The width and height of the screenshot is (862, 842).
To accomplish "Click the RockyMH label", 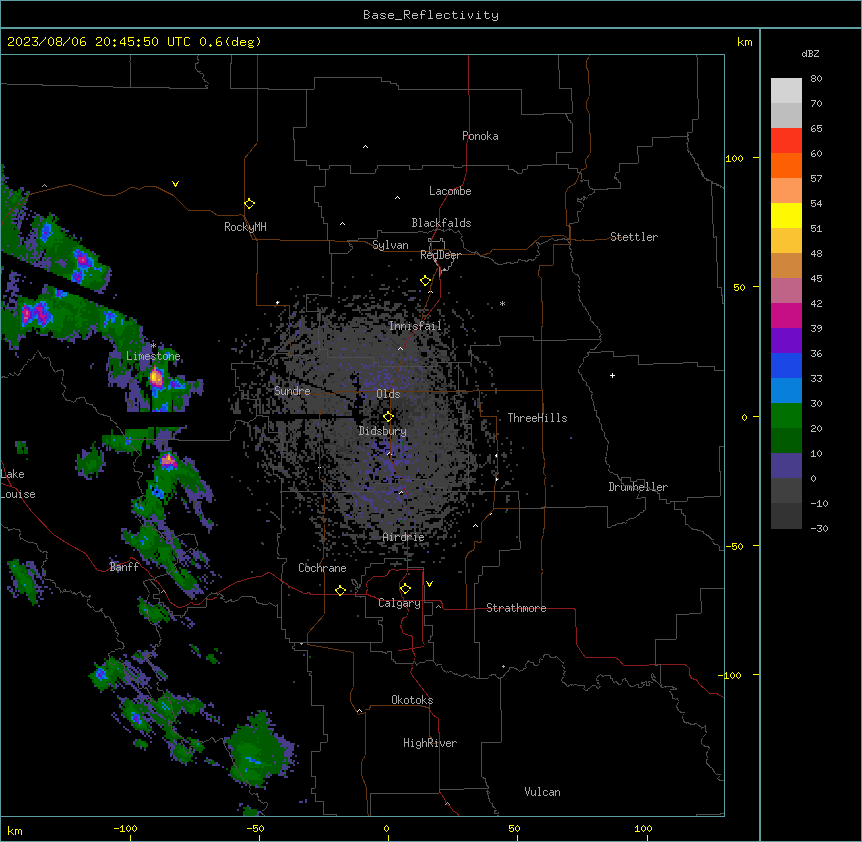I will [x=245, y=227].
